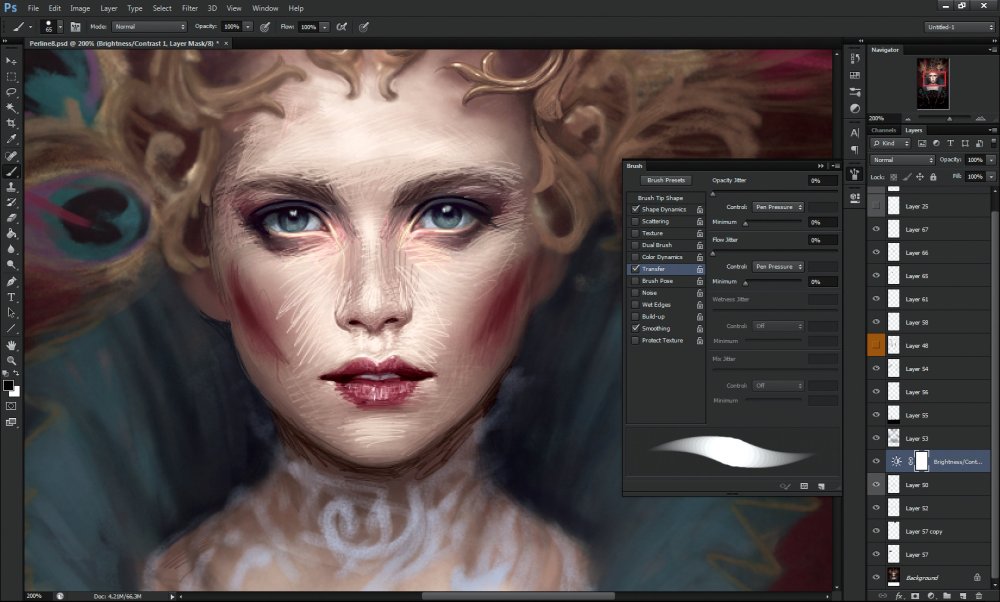Click the Quick Mask mode icon
Viewport: 1000px width, 602px height.
click(x=11, y=406)
